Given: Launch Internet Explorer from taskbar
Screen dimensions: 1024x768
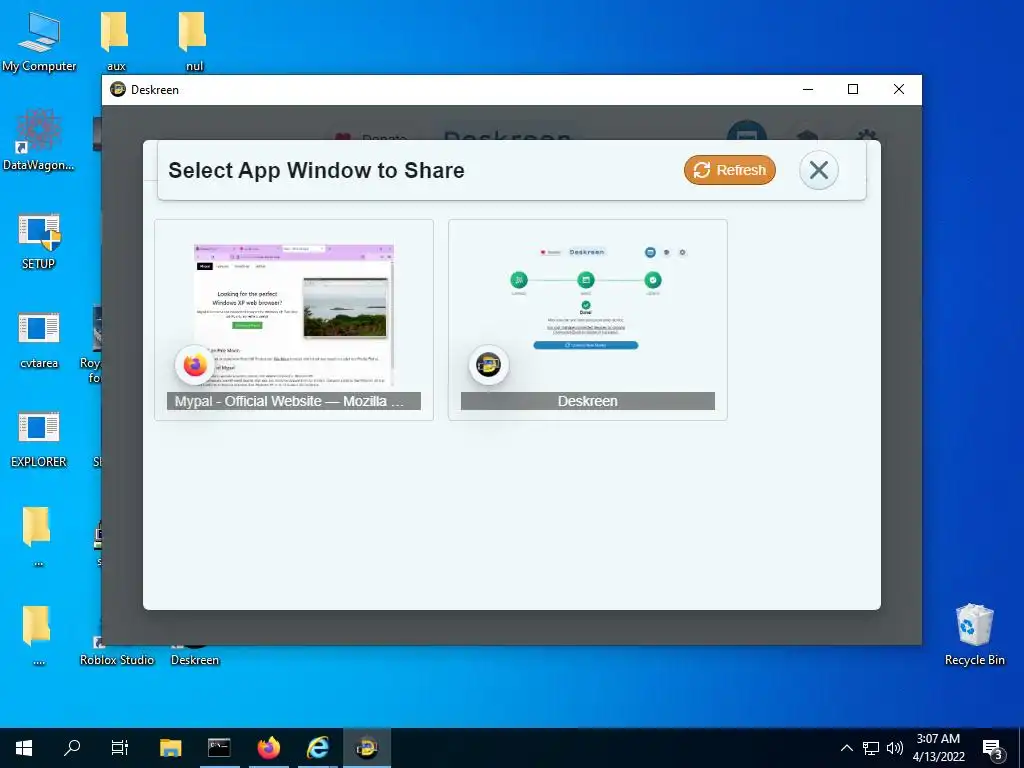Looking at the screenshot, I should (x=318, y=748).
